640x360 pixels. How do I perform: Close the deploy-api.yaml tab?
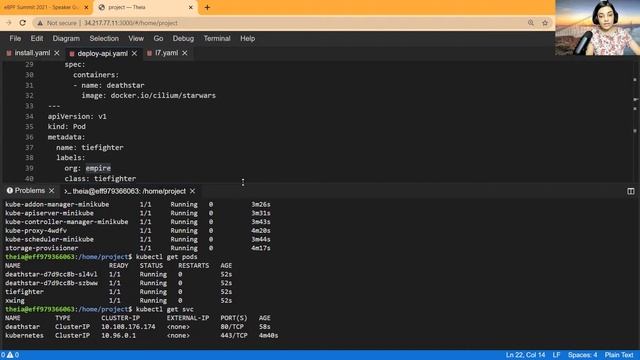pyautogui.click(x=134, y=53)
